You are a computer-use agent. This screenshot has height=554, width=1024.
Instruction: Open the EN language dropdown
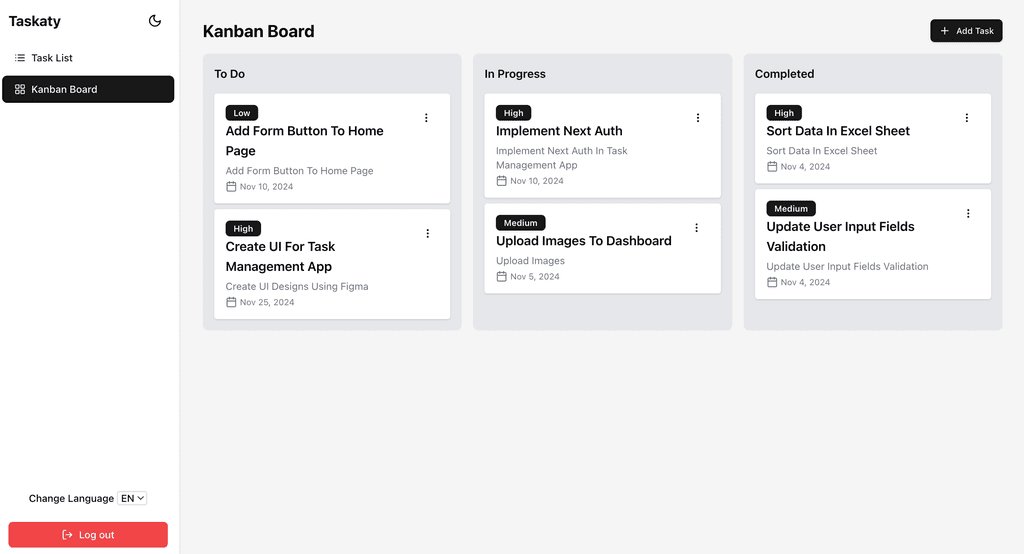[132, 498]
